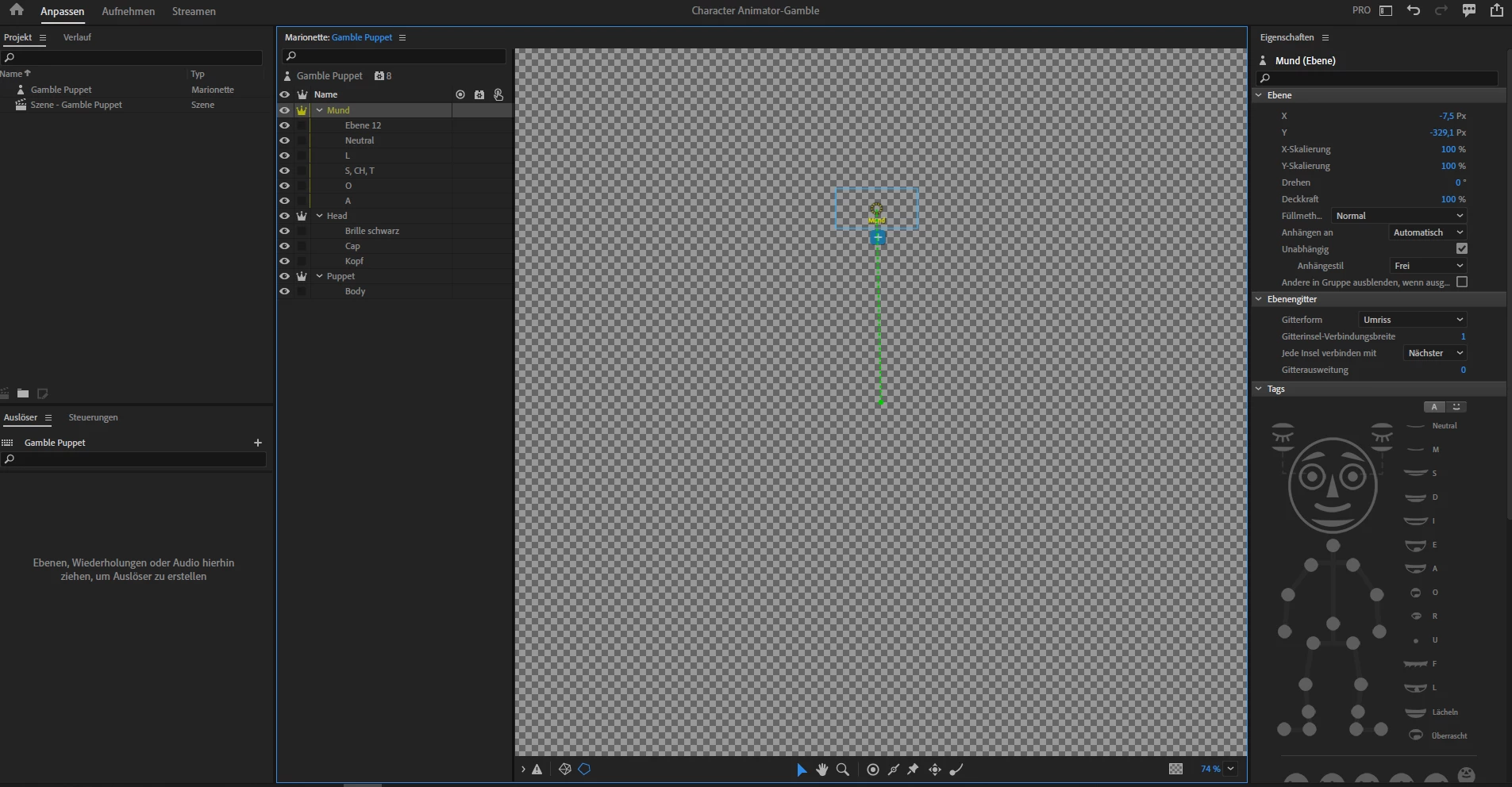
Task: Collapse the Mund group
Action: (x=320, y=110)
